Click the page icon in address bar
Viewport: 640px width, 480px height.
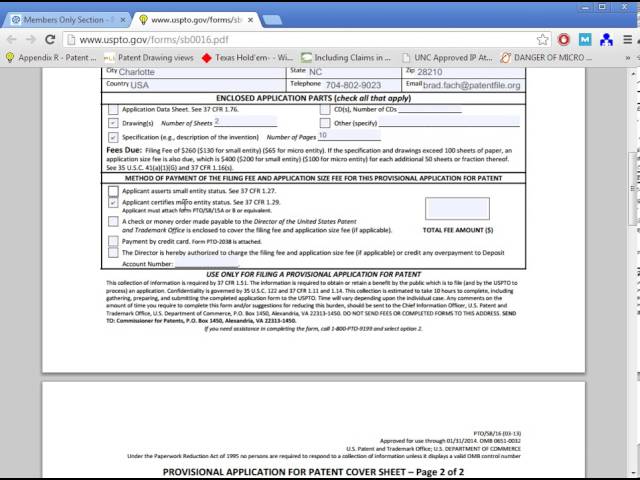(x=71, y=40)
